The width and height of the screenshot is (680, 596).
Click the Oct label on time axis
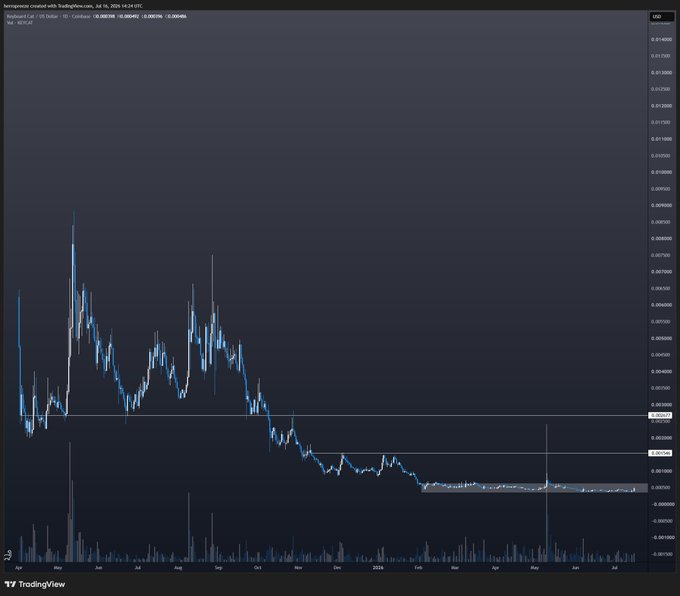(258, 567)
